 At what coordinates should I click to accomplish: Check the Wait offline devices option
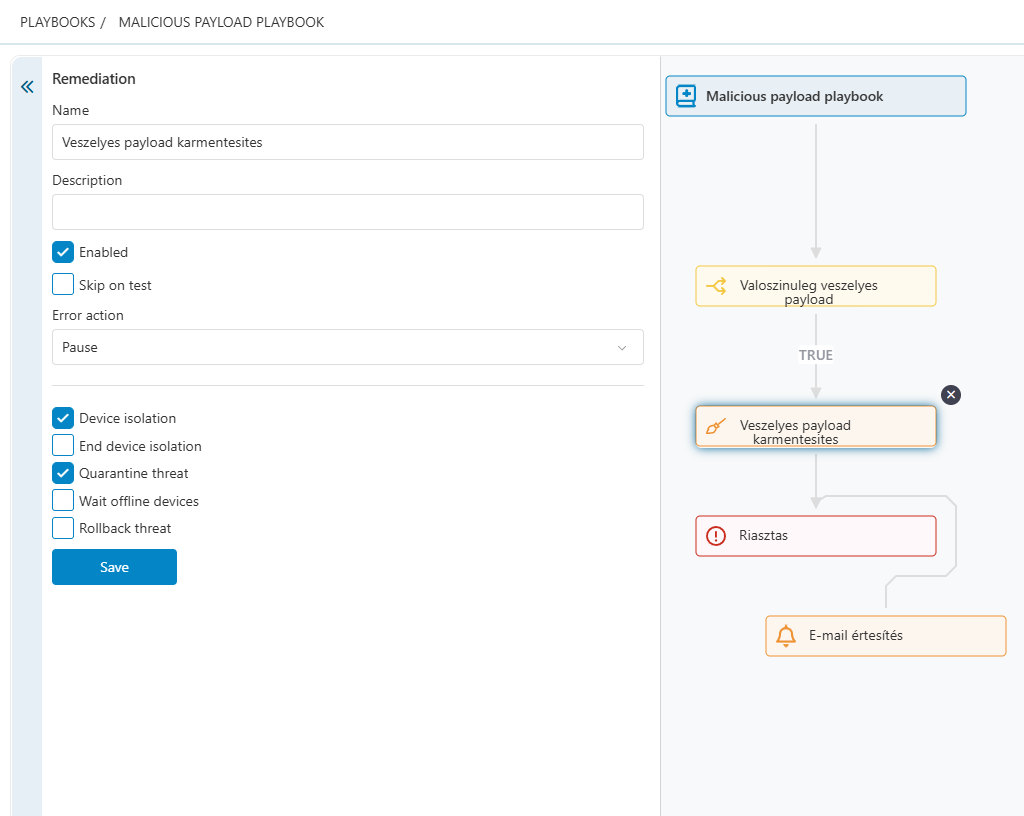pos(63,500)
